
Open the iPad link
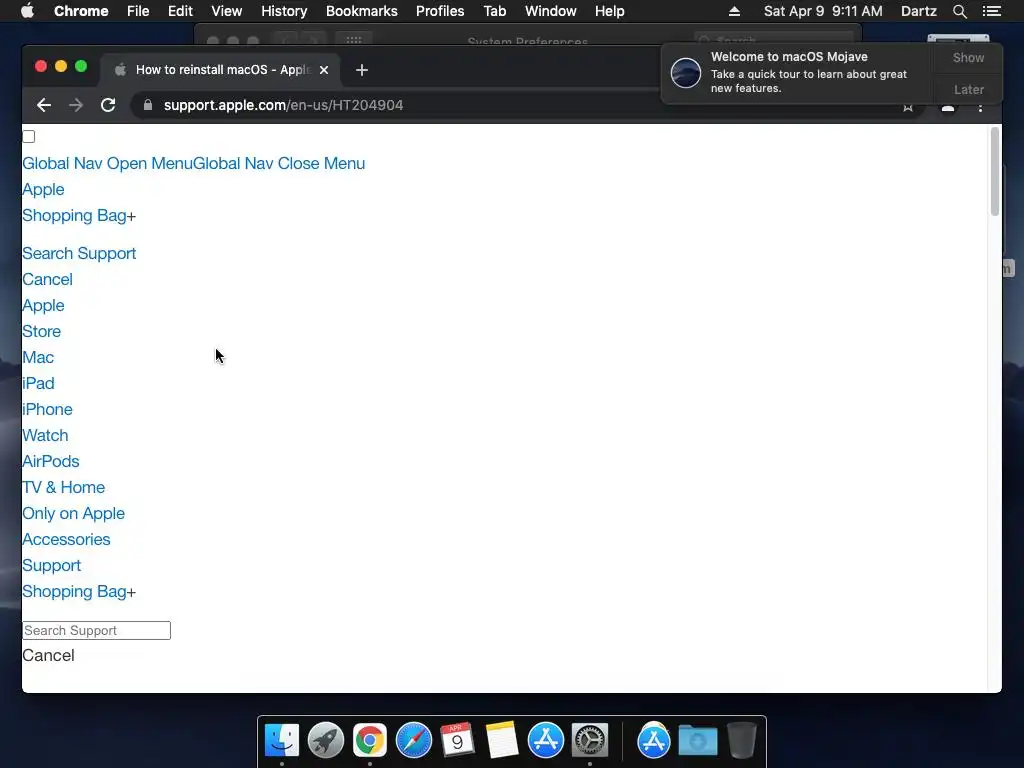pos(38,383)
